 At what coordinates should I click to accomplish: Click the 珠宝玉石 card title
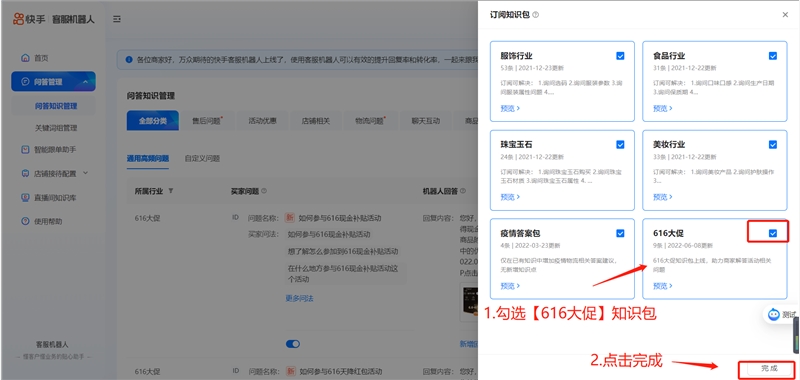click(x=516, y=145)
